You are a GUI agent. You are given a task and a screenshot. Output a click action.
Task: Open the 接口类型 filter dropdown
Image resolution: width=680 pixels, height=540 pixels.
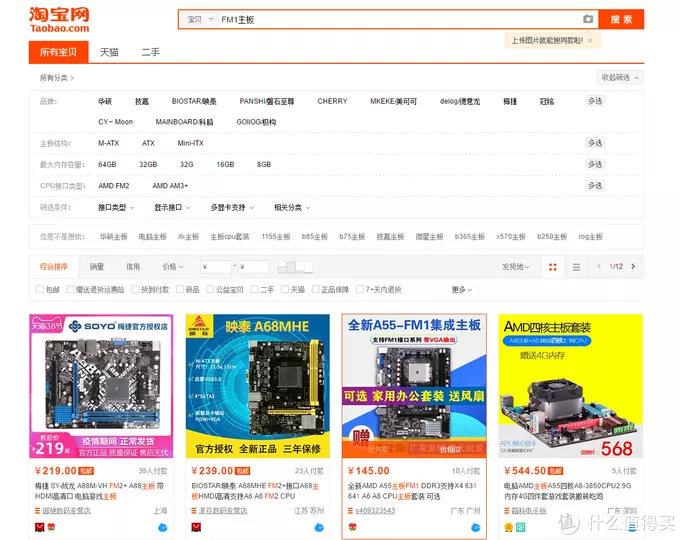click(116, 207)
